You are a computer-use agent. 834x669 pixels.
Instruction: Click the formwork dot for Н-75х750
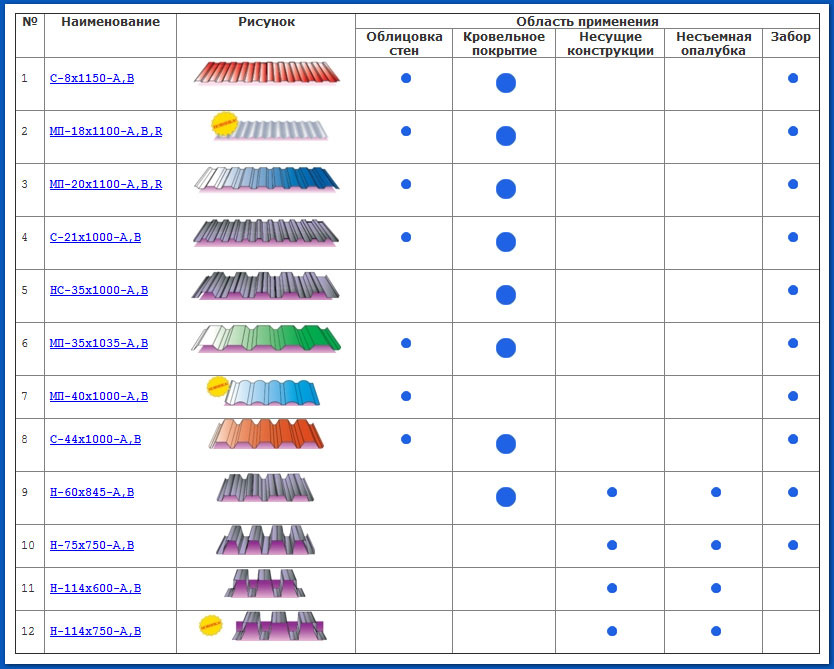716,545
